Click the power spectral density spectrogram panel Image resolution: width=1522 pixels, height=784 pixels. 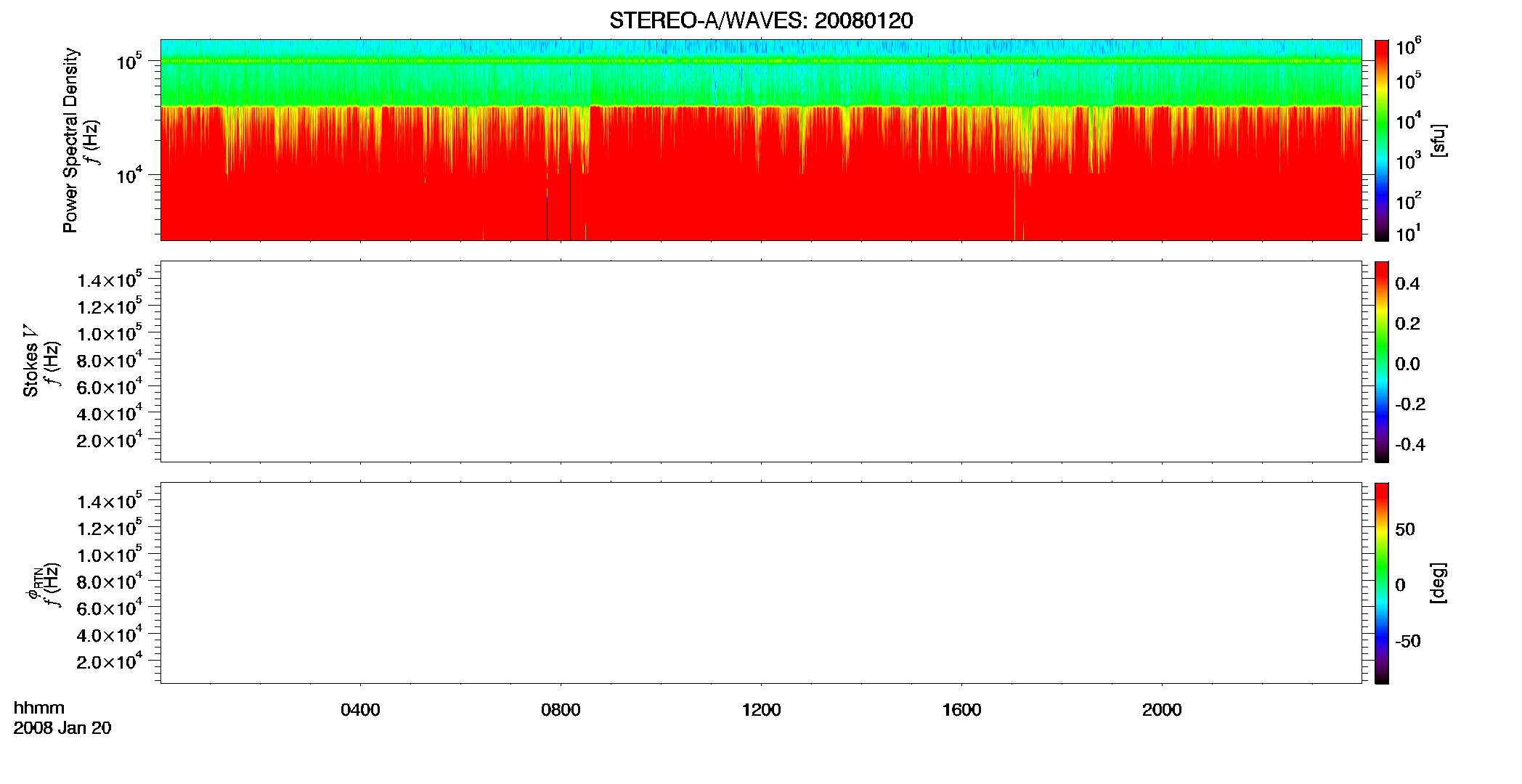point(761,140)
